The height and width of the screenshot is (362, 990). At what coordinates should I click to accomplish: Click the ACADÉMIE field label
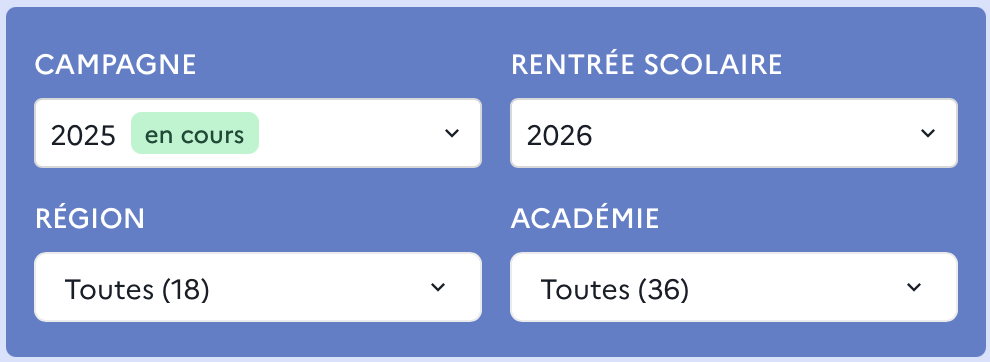tap(585, 218)
